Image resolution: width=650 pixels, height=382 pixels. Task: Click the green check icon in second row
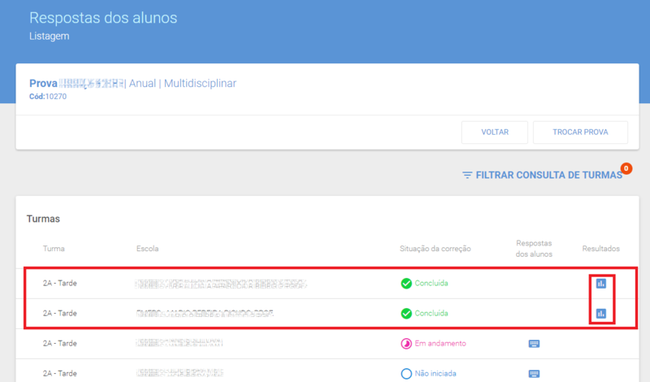click(406, 313)
